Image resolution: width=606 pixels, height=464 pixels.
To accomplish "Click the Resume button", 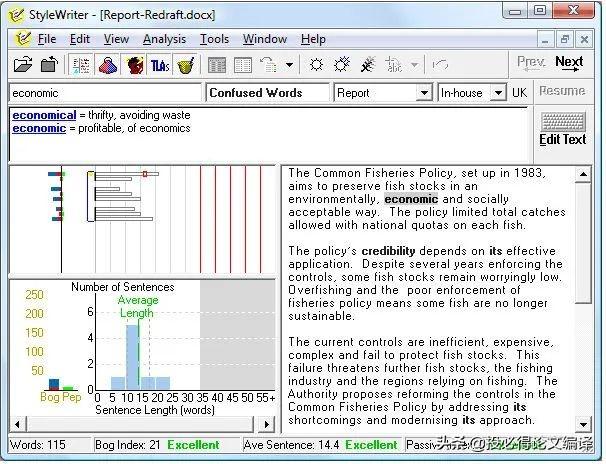I will (x=562, y=91).
